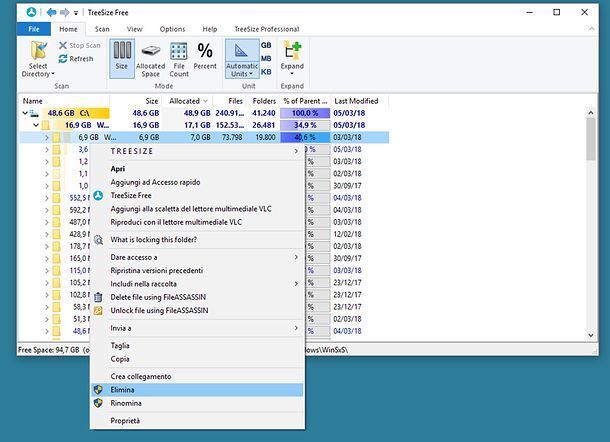Click the 34,9 % parent bar
The image size is (610, 442).
pos(305,125)
